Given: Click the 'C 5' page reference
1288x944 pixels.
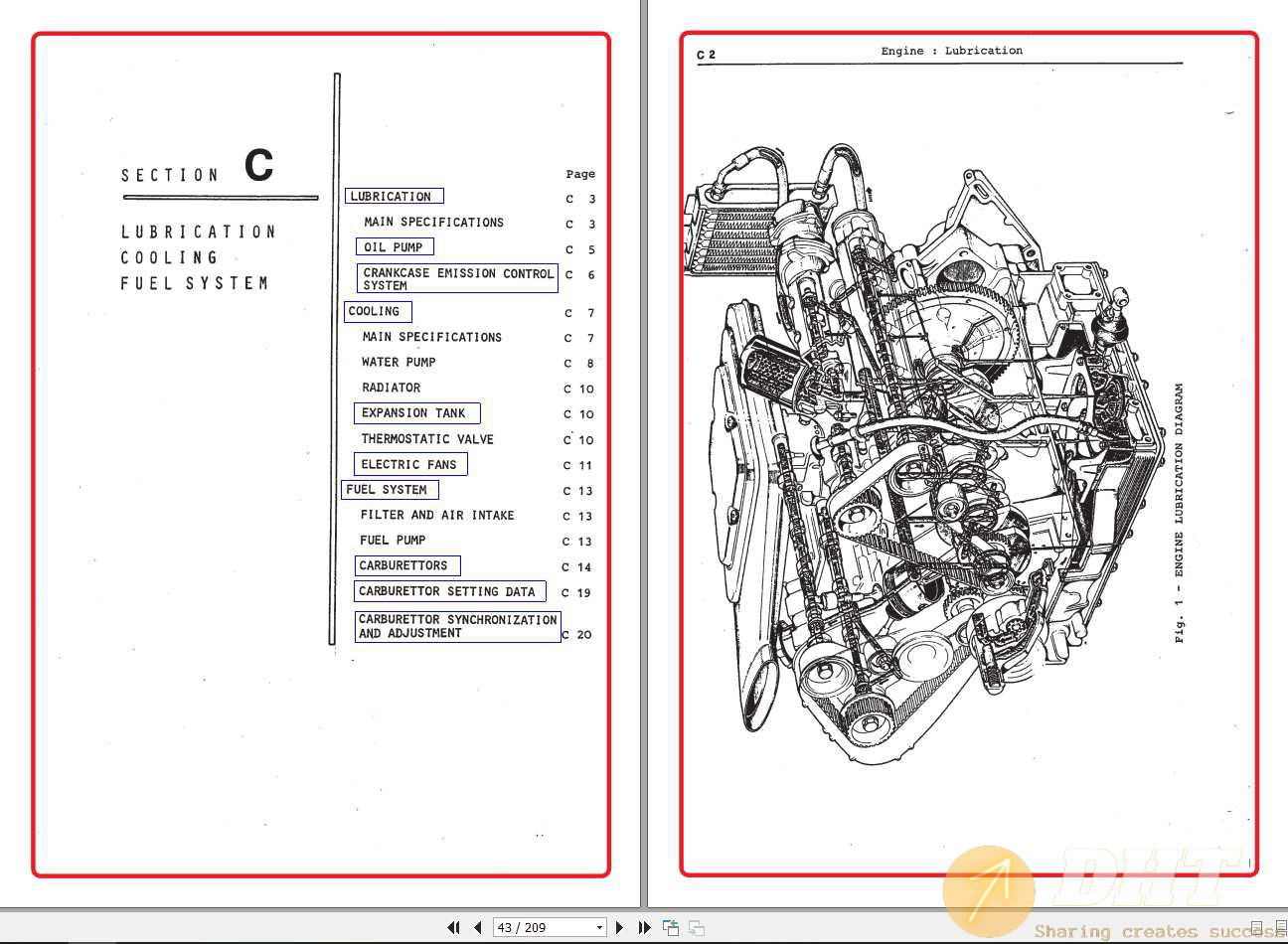Looking at the screenshot, I should (580, 250).
